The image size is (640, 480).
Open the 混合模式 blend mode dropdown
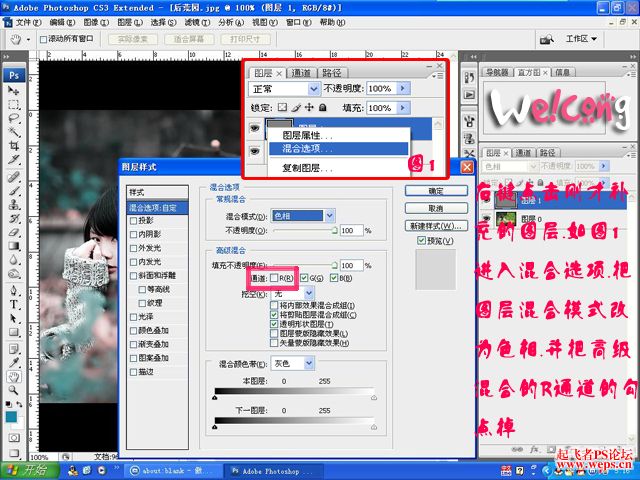pos(303,216)
